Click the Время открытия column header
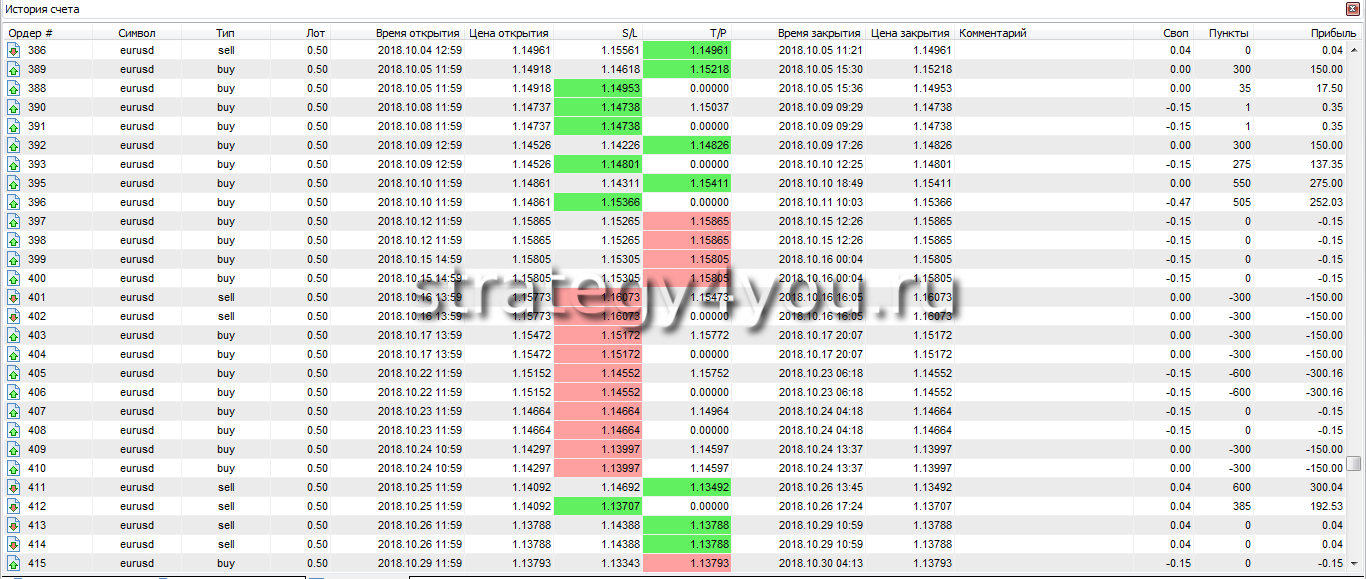Viewport: 1366px width, 579px height. pyautogui.click(x=418, y=33)
